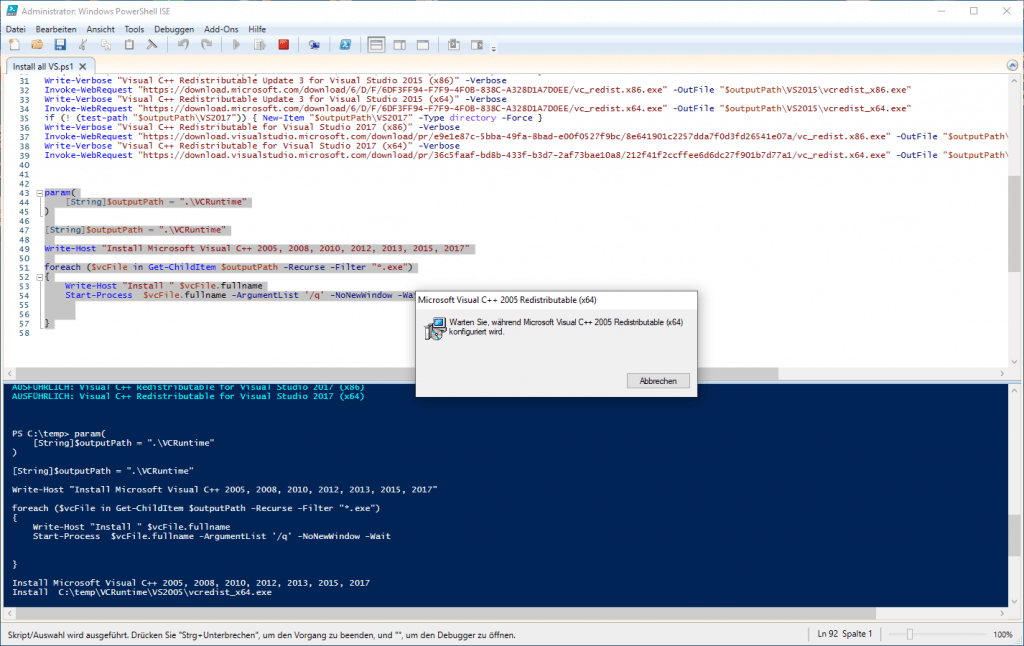This screenshot has height=646, width=1024.
Task: Collapse the script pane with the chevron
Action: point(1010,65)
